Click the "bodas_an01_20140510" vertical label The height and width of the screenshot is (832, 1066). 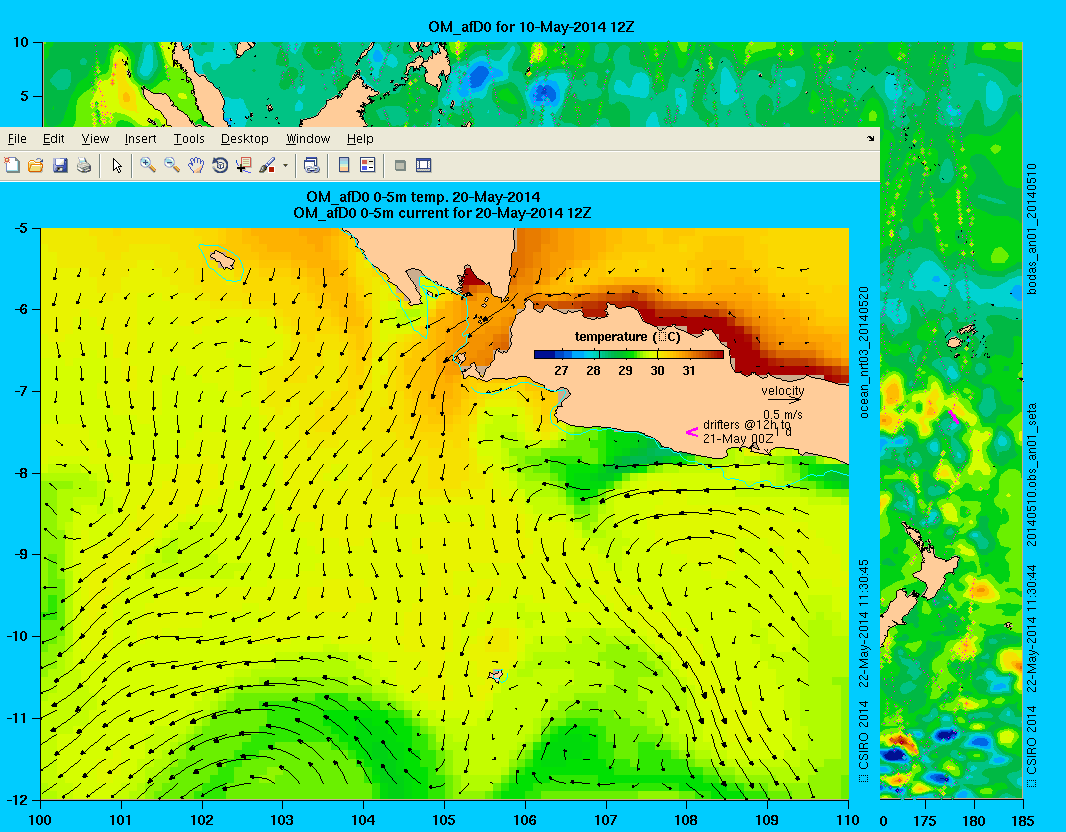[1031, 228]
